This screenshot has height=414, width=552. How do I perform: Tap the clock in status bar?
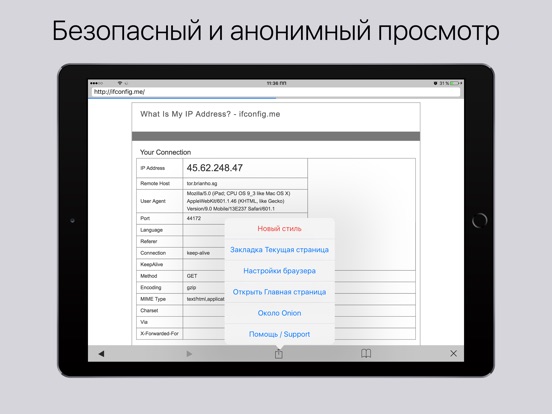click(x=276, y=83)
